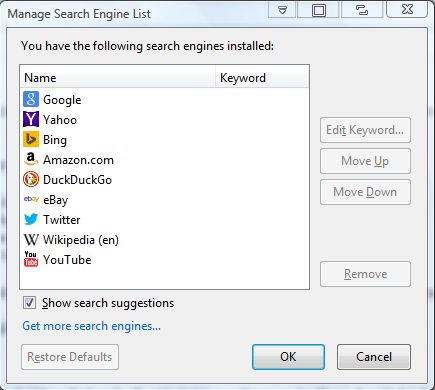Click the Google search engine icon
Screen dimensions: 435x390
tap(31, 99)
